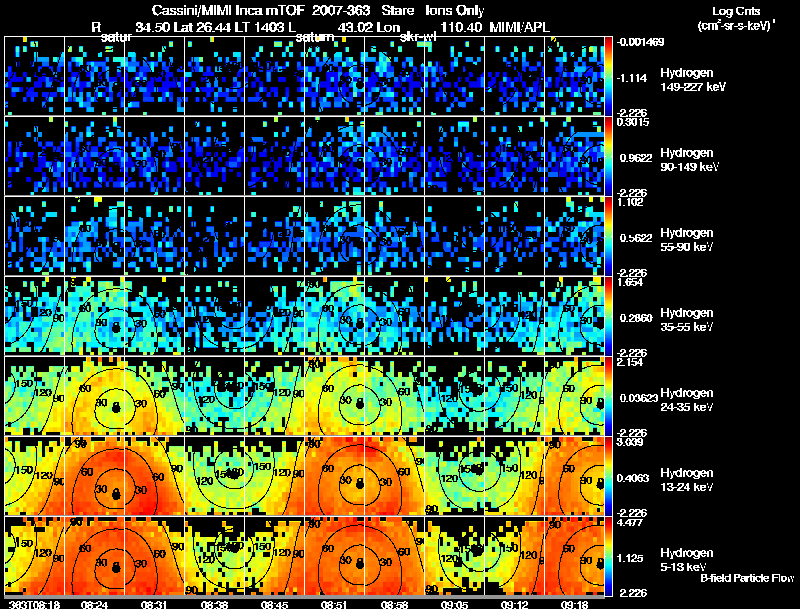Select the 24-35 keV image panel at 08:24
The height and width of the screenshot is (609, 800).
pyautogui.click(x=94, y=396)
